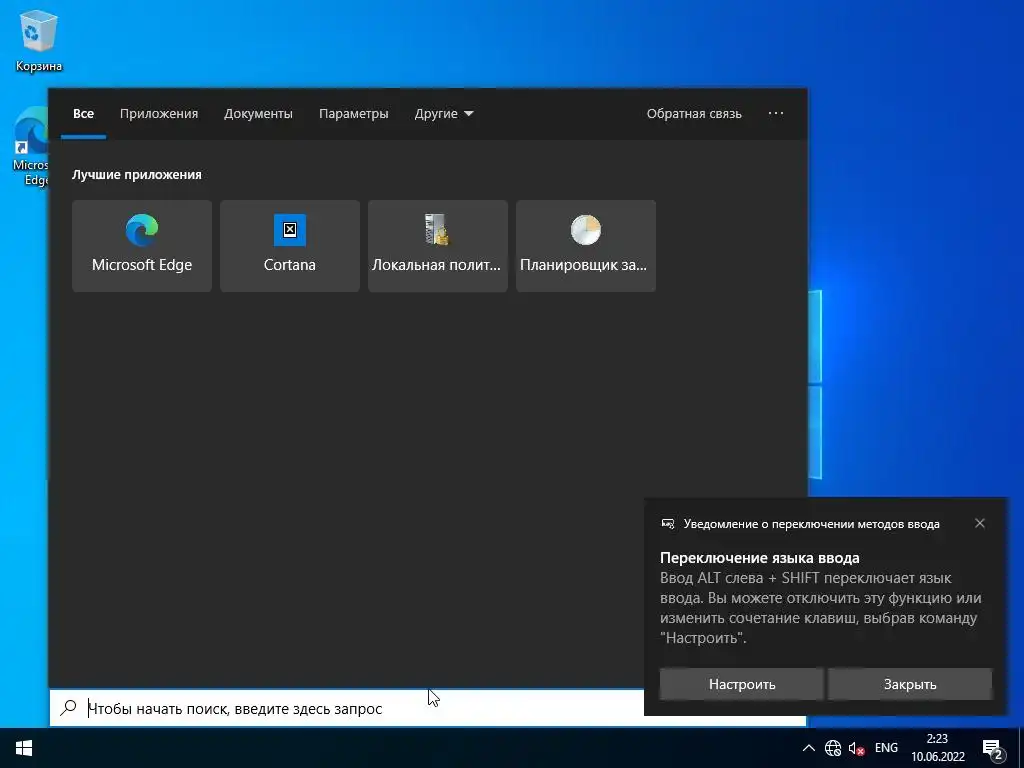This screenshot has width=1024, height=768.
Task: Expand the Другие dropdown
Action: 443,114
